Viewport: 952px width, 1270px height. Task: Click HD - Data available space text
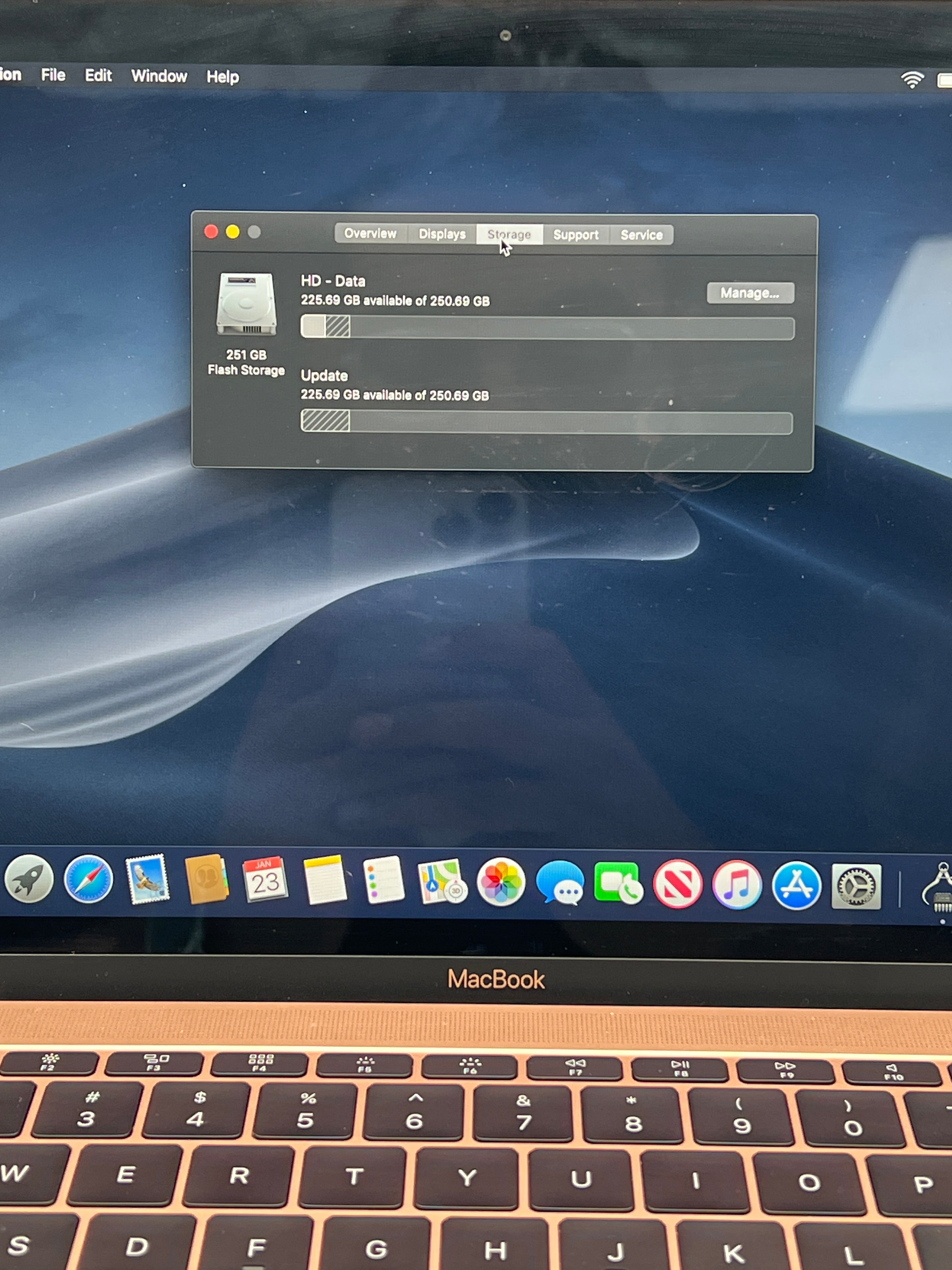click(x=395, y=300)
